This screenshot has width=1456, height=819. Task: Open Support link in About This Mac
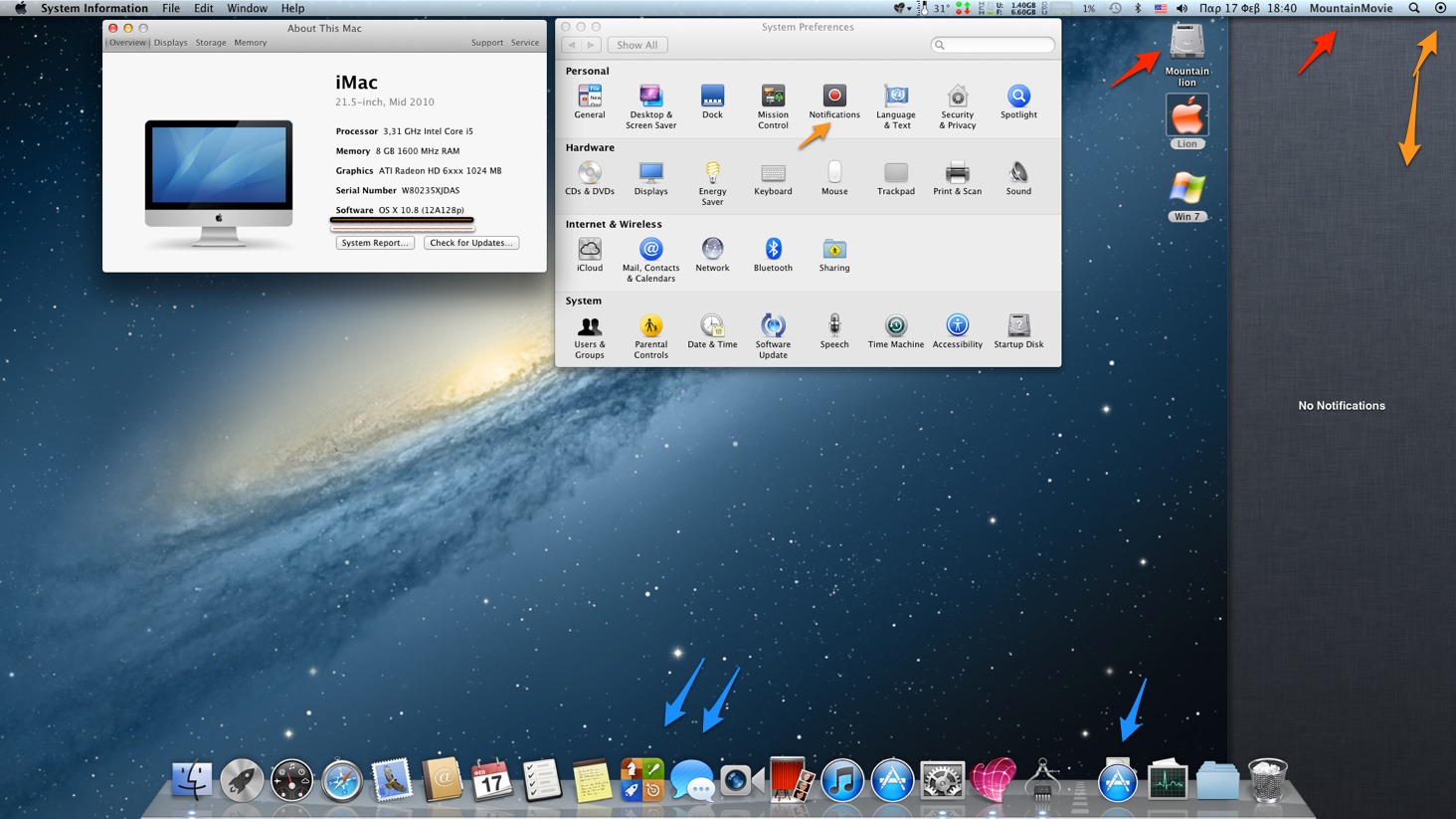486,43
